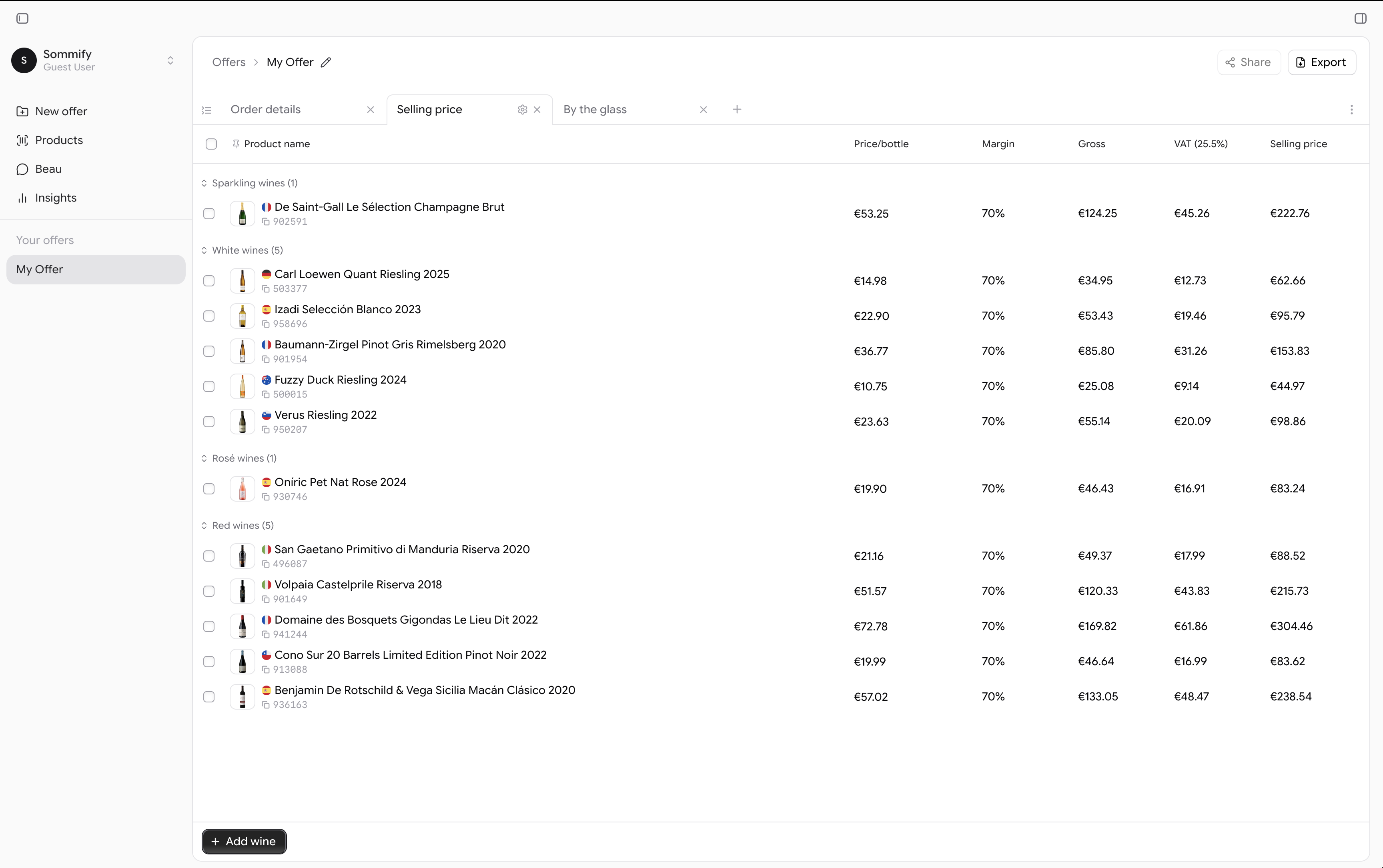Close the By the glass tab

[x=703, y=110]
